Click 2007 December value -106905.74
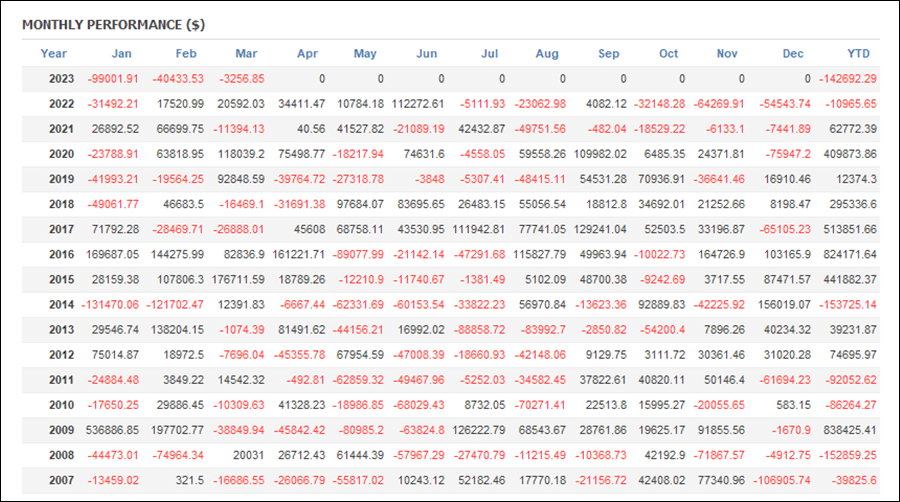The image size is (900, 502). [x=782, y=480]
